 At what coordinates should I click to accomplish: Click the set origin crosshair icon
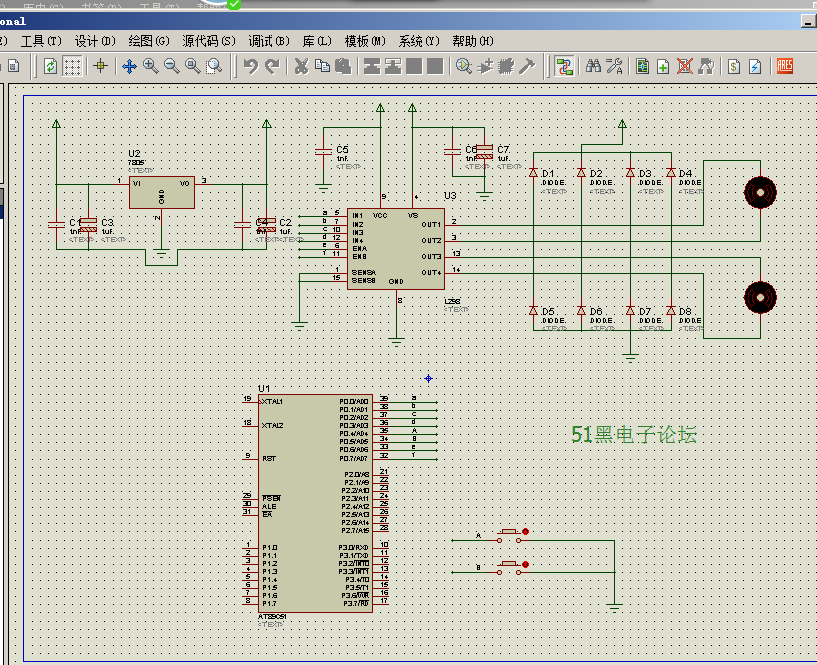(100, 66)
